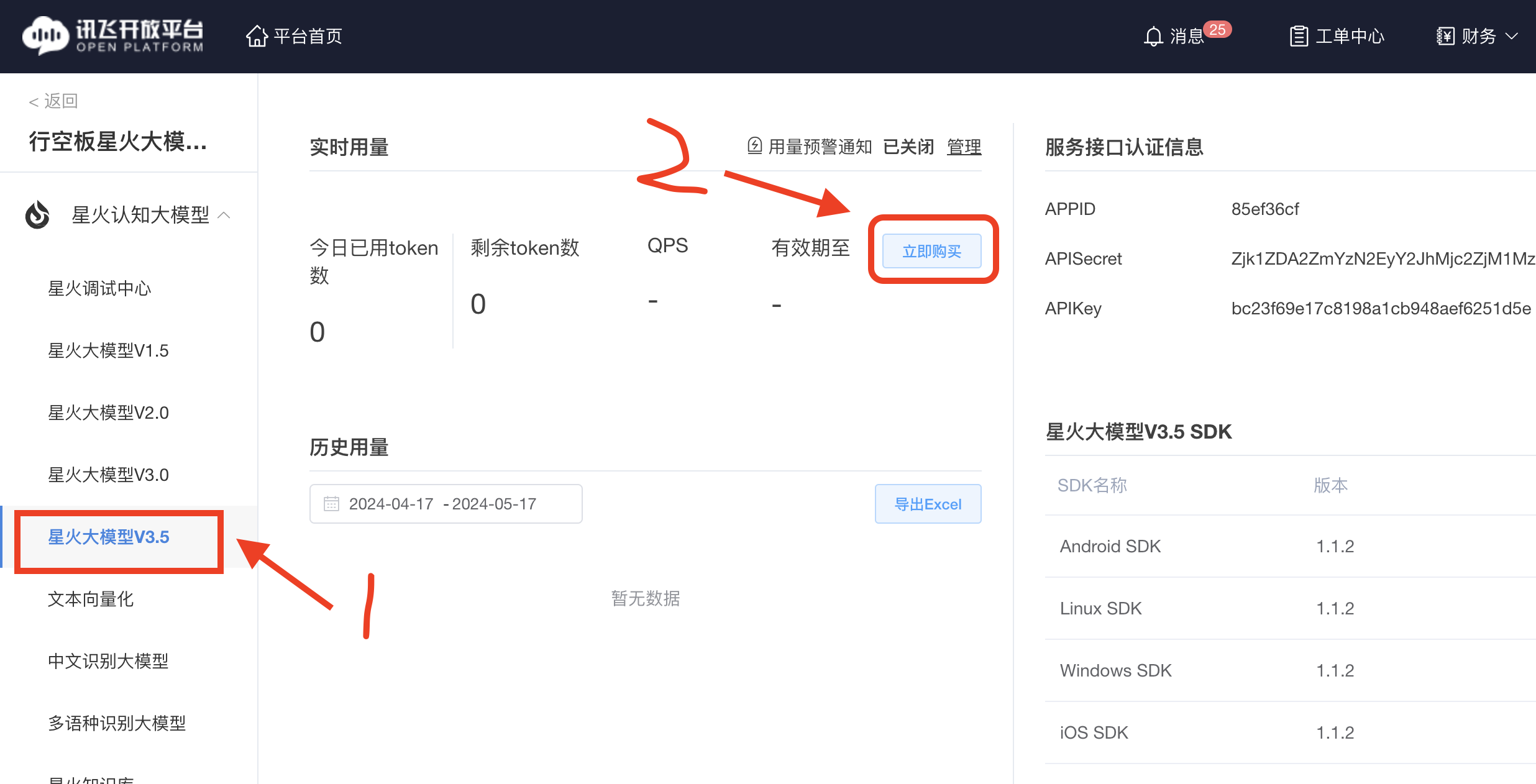Select 星火大模型V1.5 in the sidebar

point(108,350)
